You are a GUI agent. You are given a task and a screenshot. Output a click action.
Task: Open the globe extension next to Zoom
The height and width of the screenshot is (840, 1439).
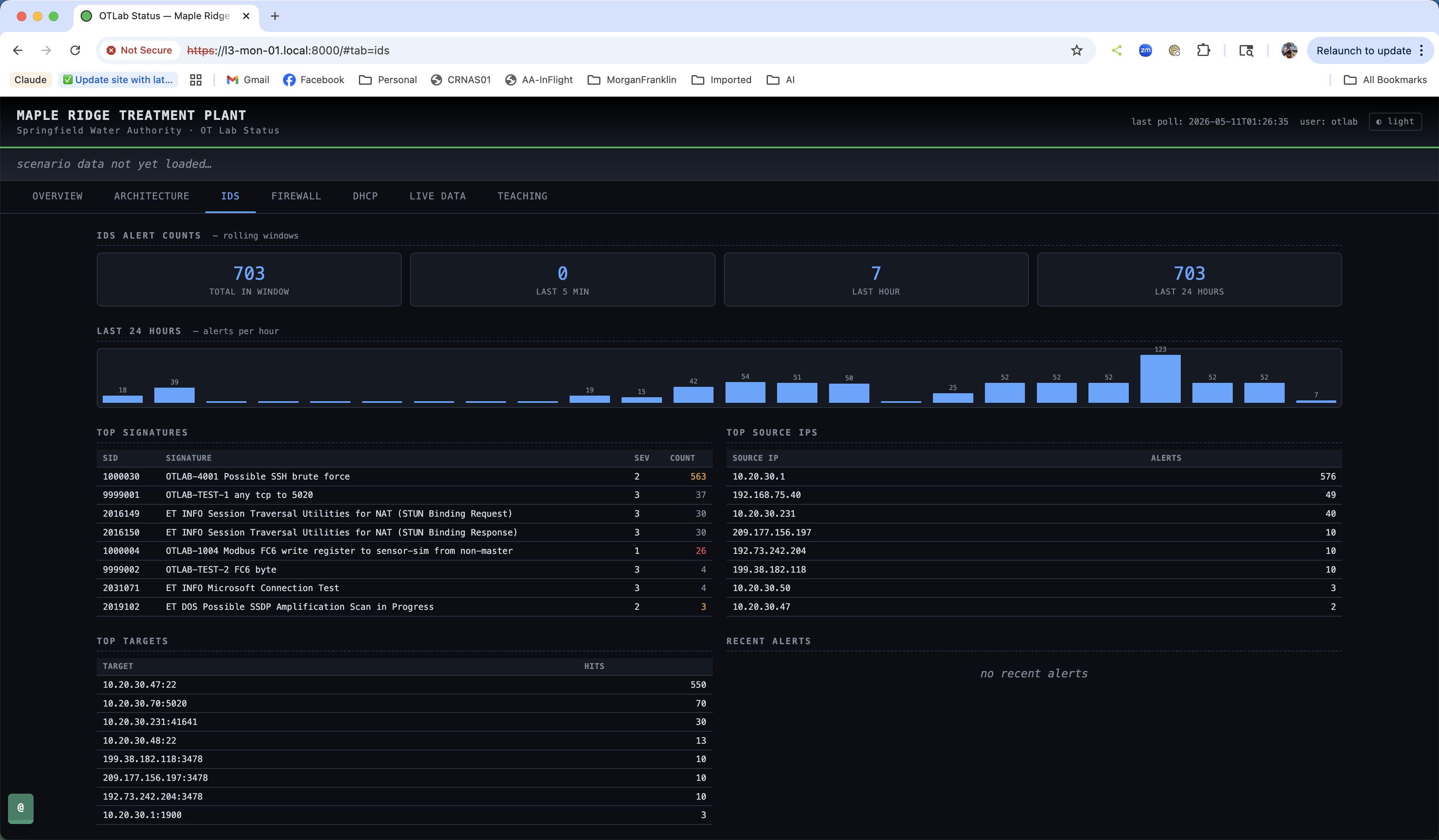coord(1174,50)
